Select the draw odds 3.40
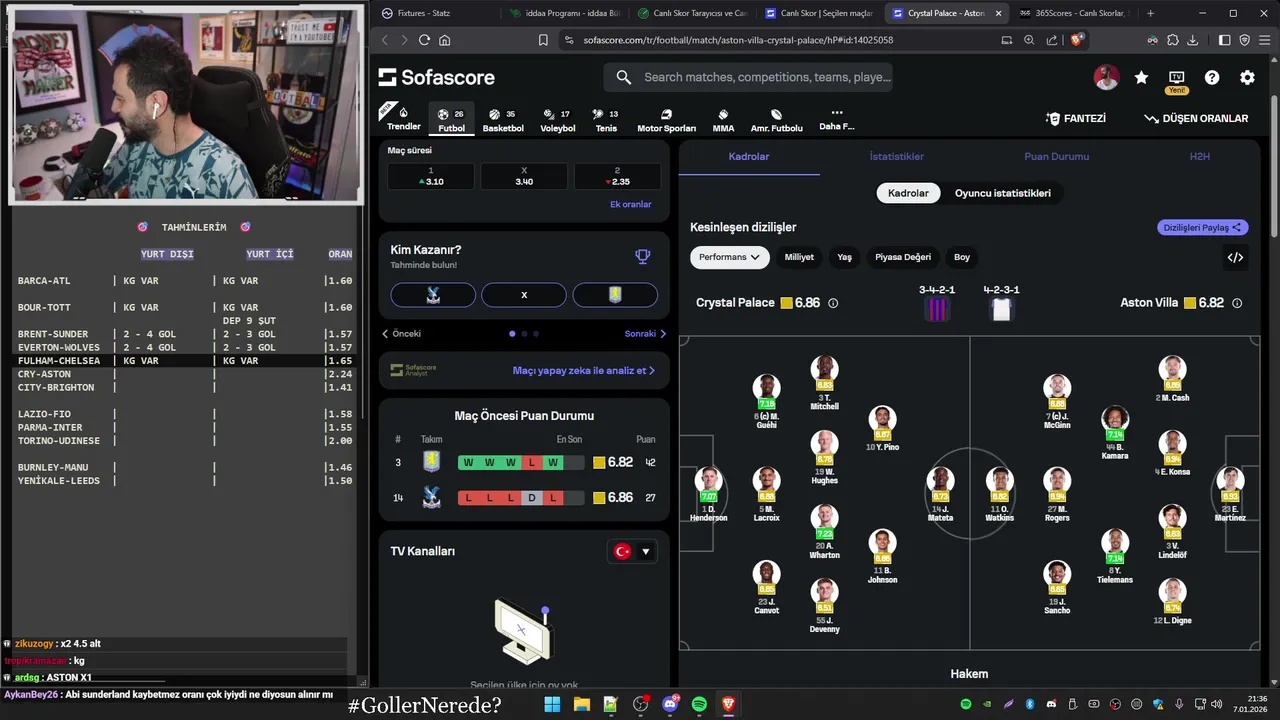 coord(524,176)
